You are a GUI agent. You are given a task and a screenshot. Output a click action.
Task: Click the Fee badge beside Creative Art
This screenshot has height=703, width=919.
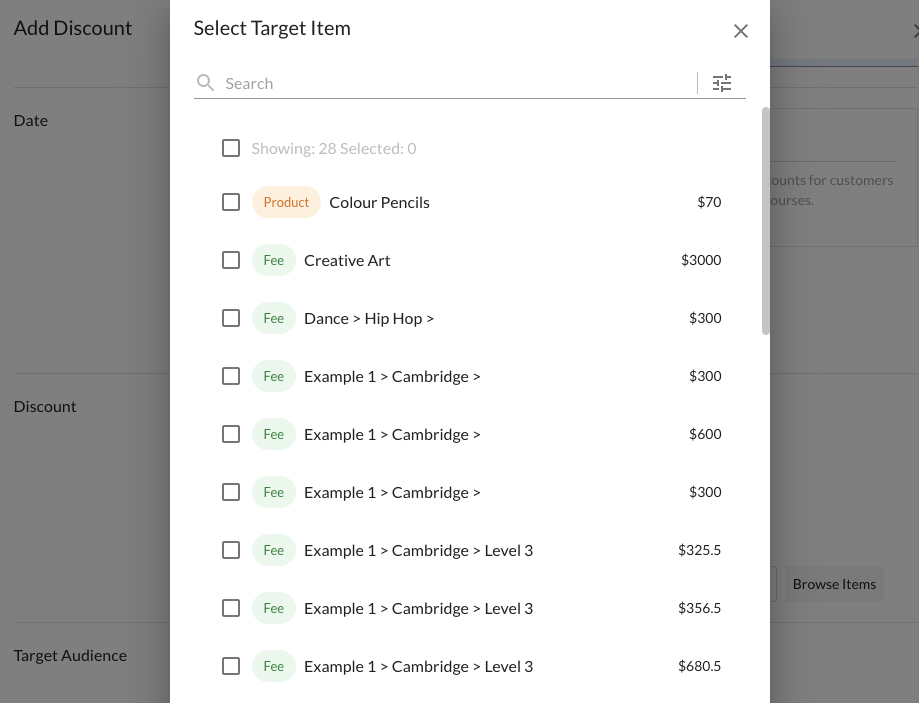273,260
